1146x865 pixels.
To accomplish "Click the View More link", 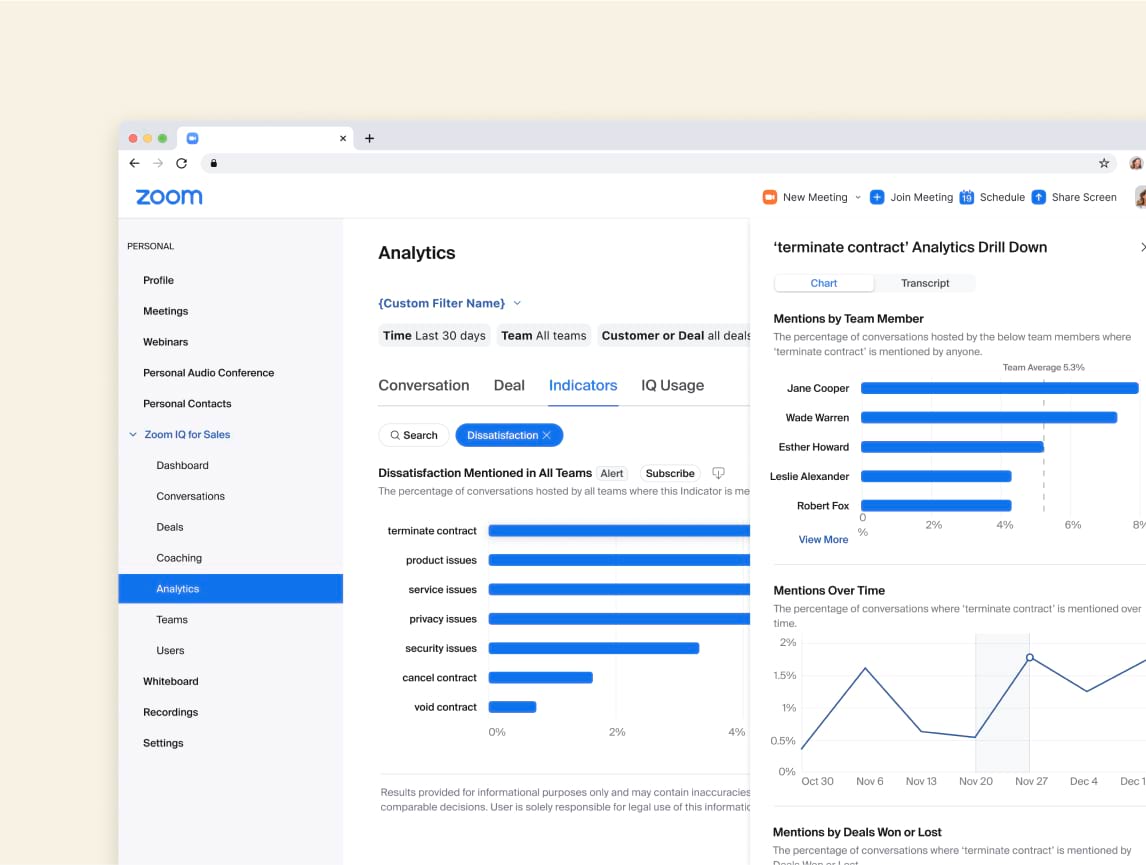I will point(823,539).
